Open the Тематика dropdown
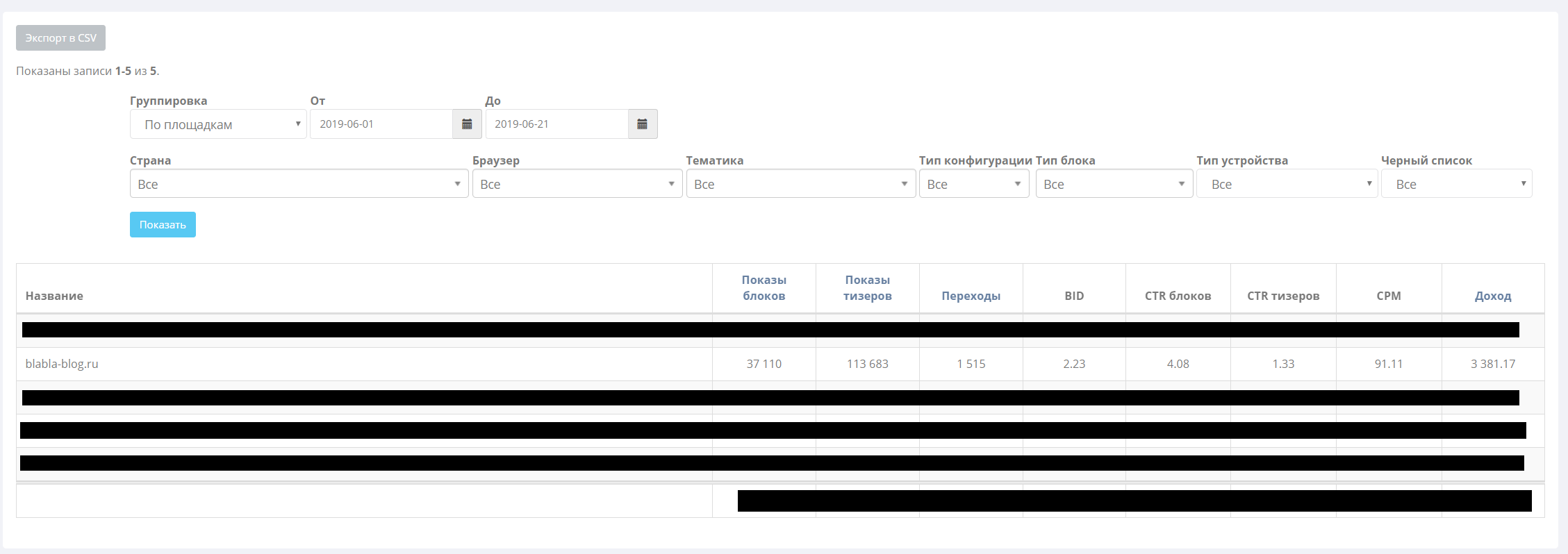Viewport: 1568px width, 554px height. [801, 184]
